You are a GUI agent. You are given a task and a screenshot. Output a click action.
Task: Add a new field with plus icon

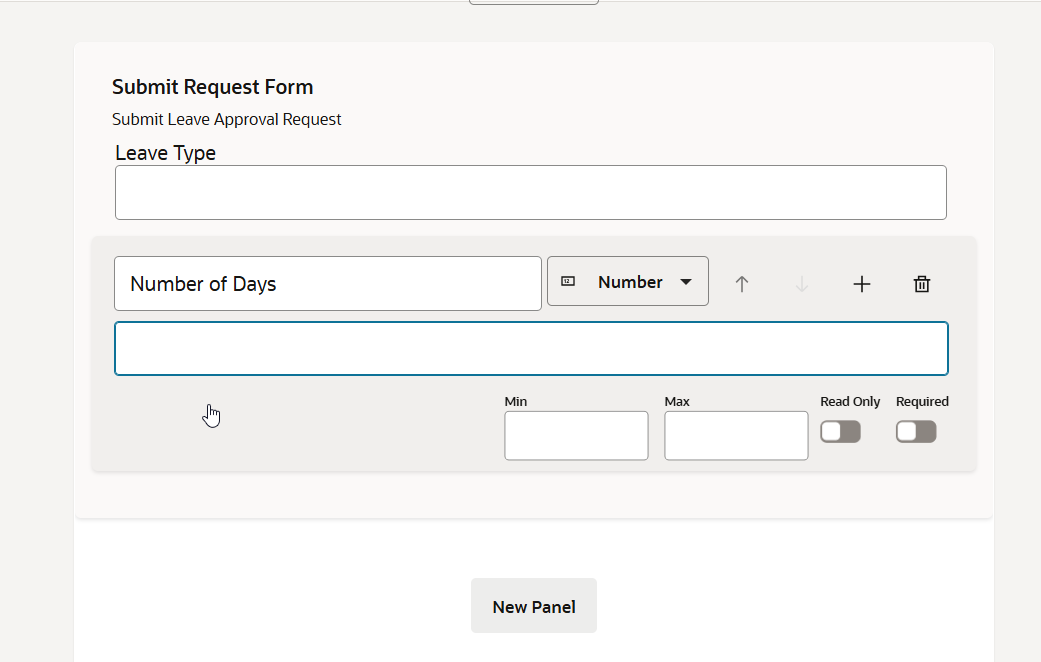click(861, 284)
